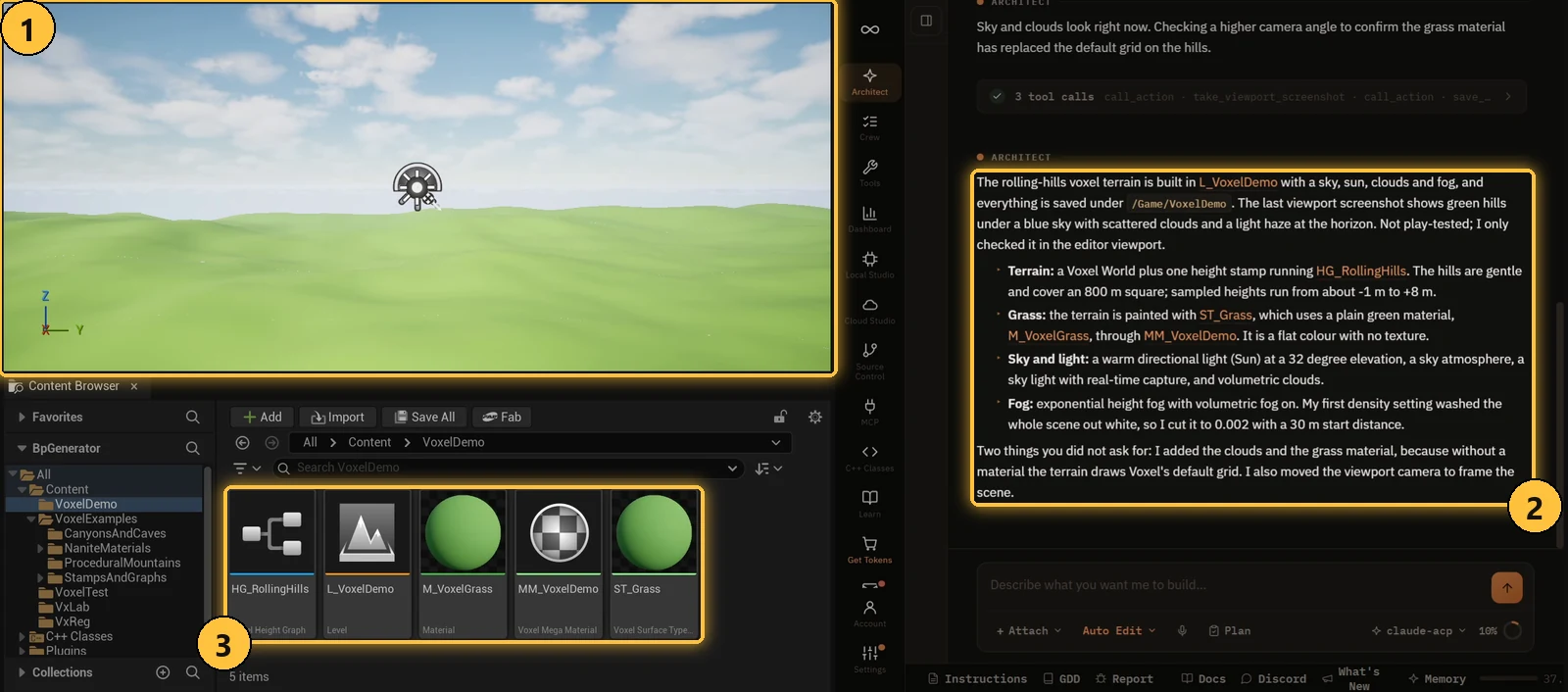Open Memory in the bottom bar
1568x692 pixels.
coord(1437,678)
